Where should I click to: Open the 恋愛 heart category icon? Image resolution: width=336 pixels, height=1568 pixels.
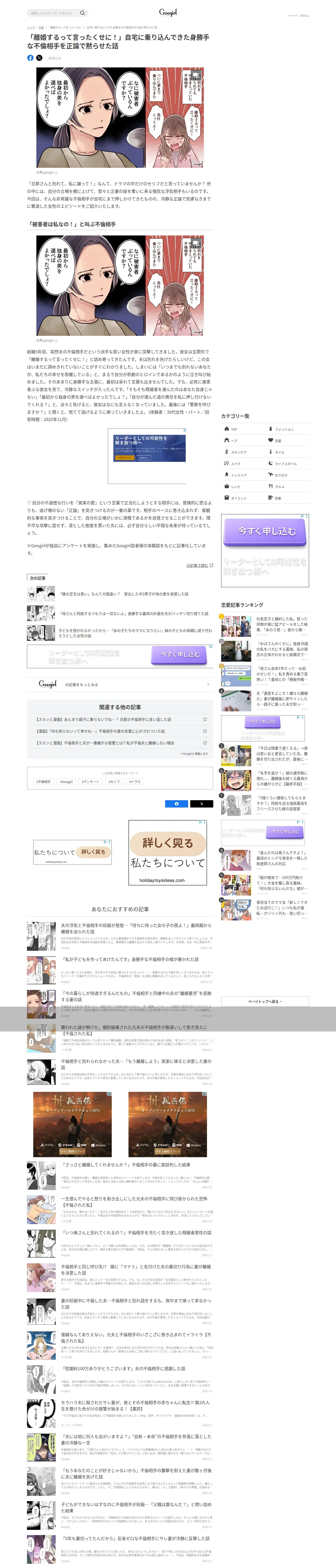[271, 440]
